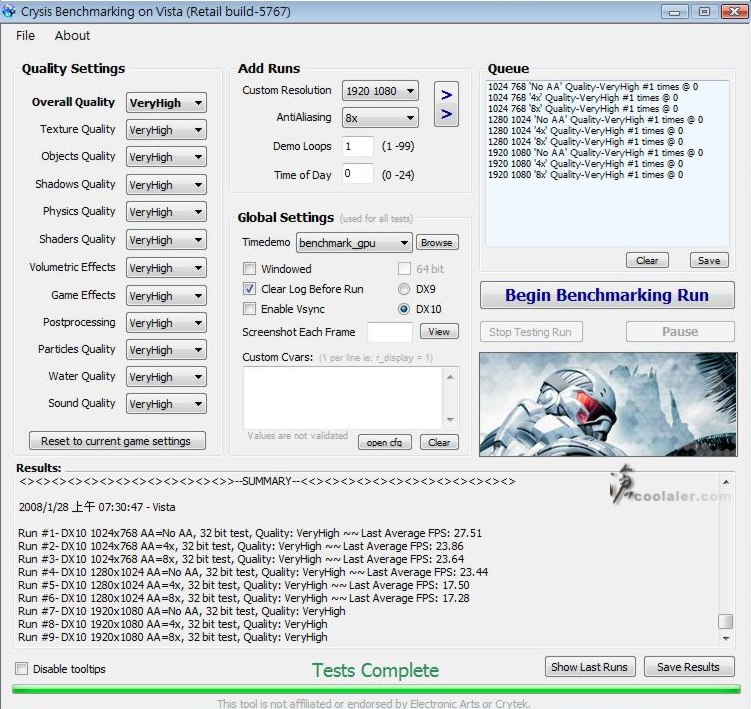
Task: Open AntiAliasing 8x dropdown
Action: pyautogui.click(x=380, y=118)
